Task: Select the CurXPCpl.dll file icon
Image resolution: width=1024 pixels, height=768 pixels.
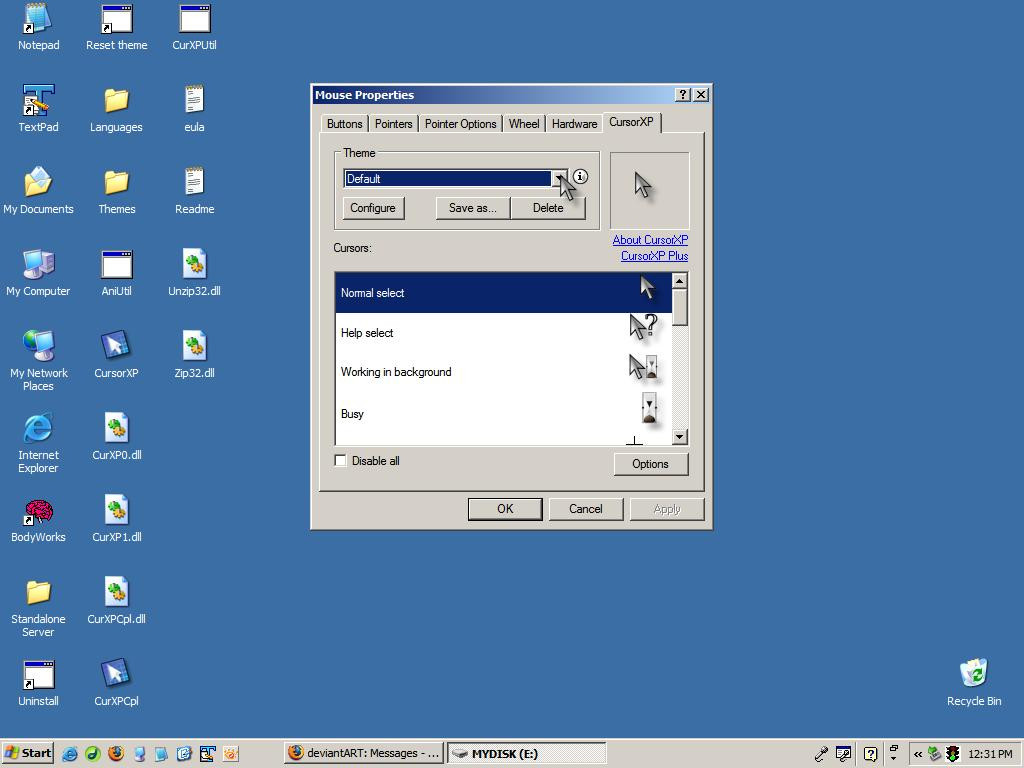Action: click(116, 601)
